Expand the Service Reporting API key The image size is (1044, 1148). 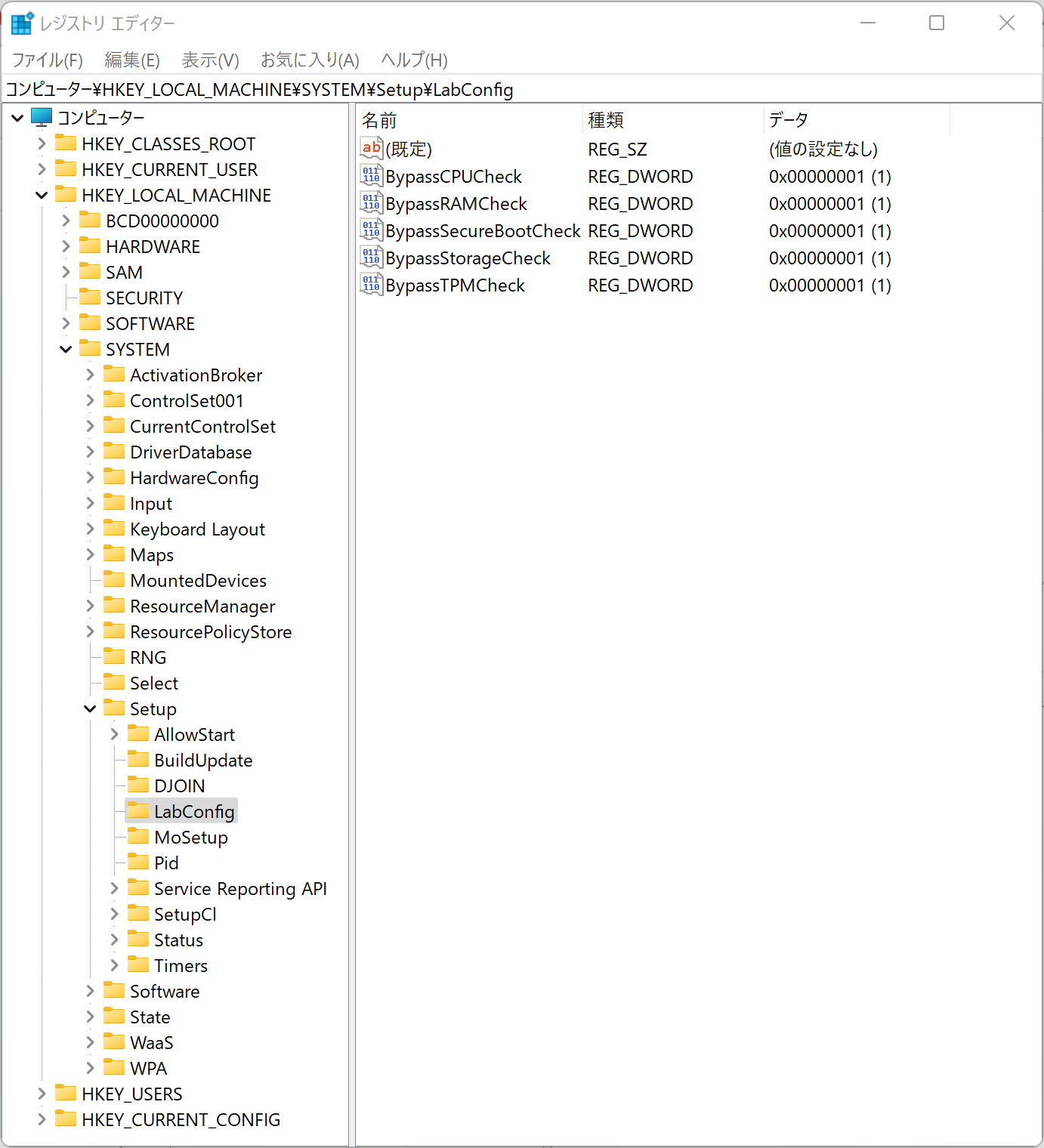coord(114,888)
